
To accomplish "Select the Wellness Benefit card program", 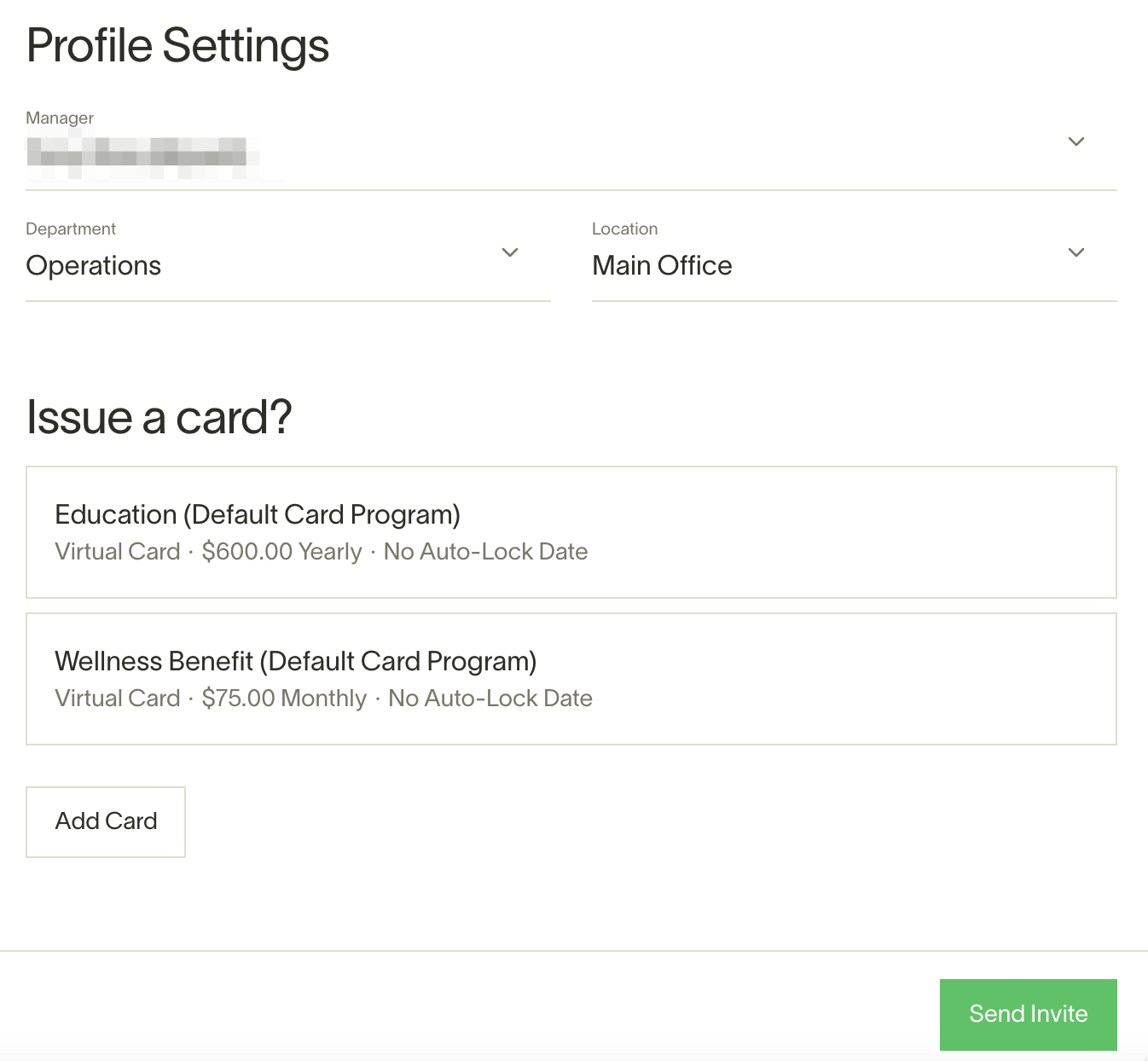I will [571, 679].
